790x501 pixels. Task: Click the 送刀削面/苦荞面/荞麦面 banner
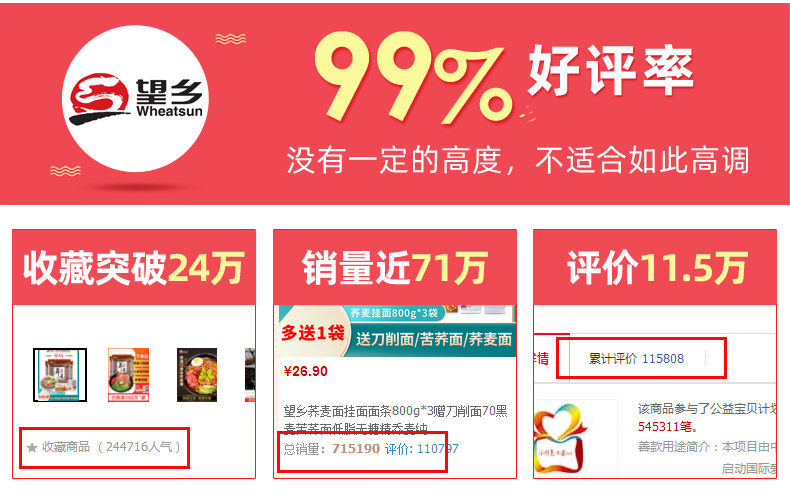click(x=434, y=339)
